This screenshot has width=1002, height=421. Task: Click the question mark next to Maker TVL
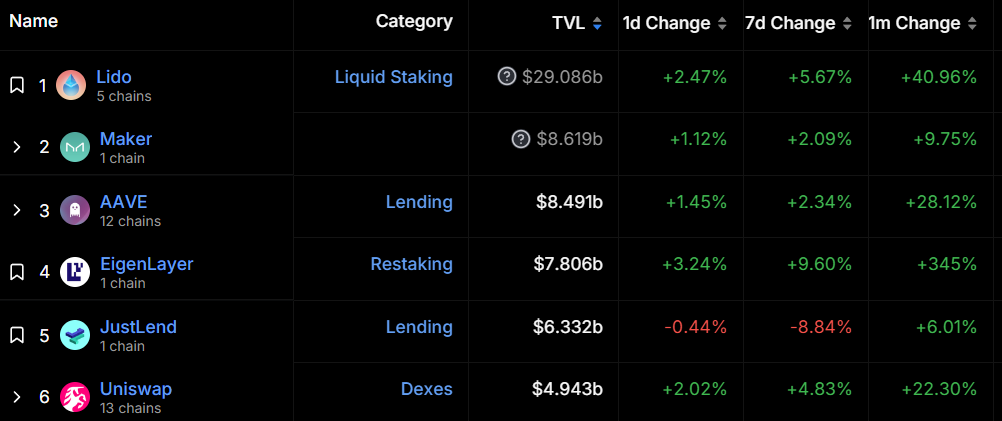pos(521,139)
